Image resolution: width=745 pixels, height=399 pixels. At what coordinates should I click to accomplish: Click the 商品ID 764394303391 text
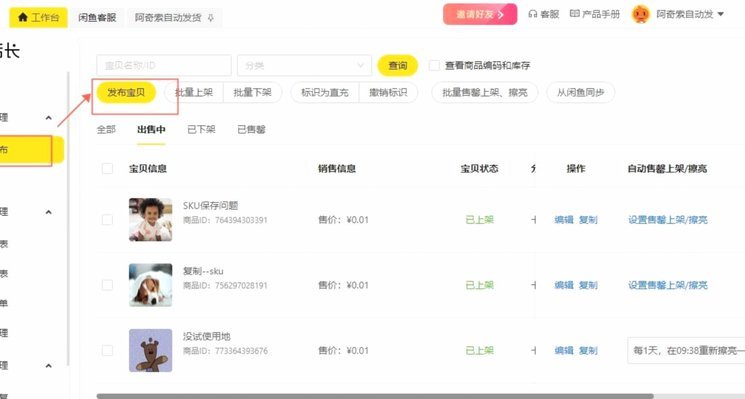(225, 220)
